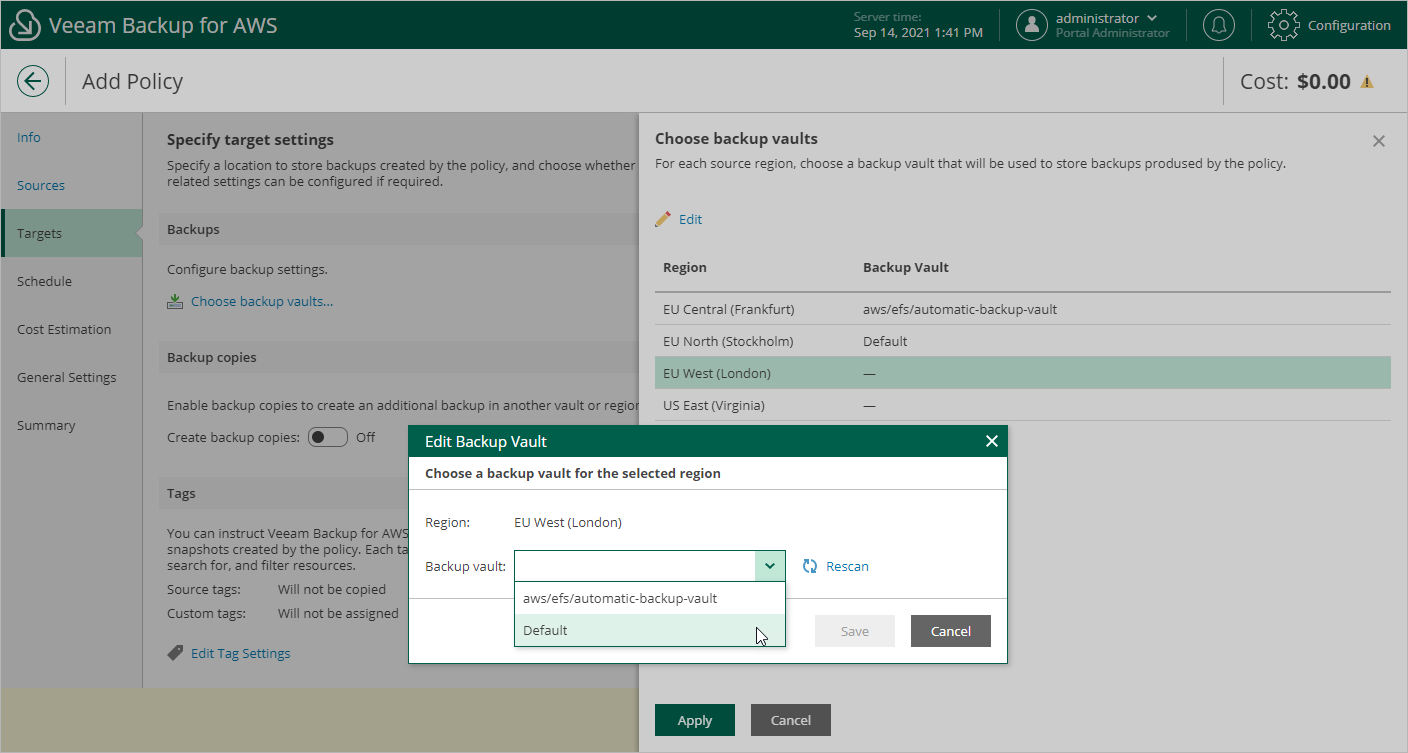Click the Choose backup vaults download icon
The height and width of the screenshot is (753, 1408).
[x=175, y=301]
